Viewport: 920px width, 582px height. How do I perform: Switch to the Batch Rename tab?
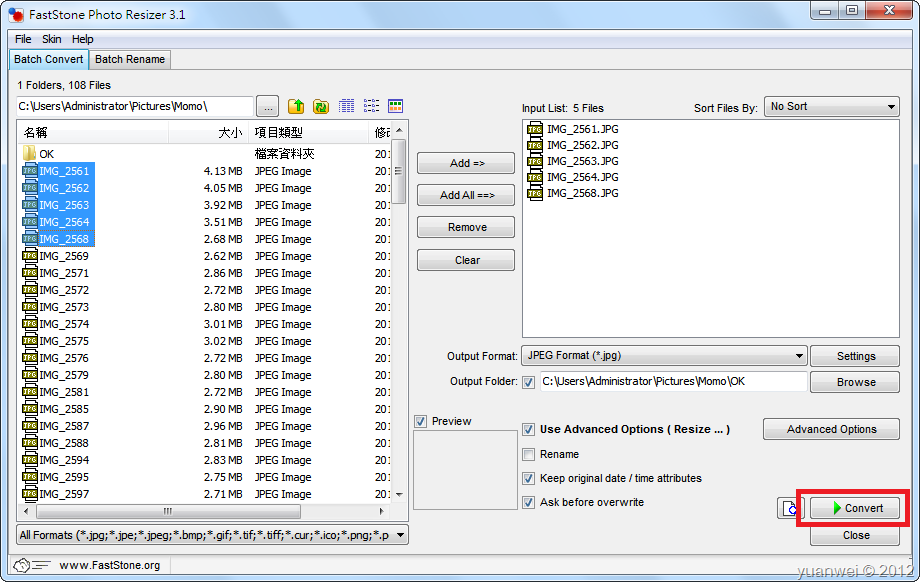pos(129,59)
